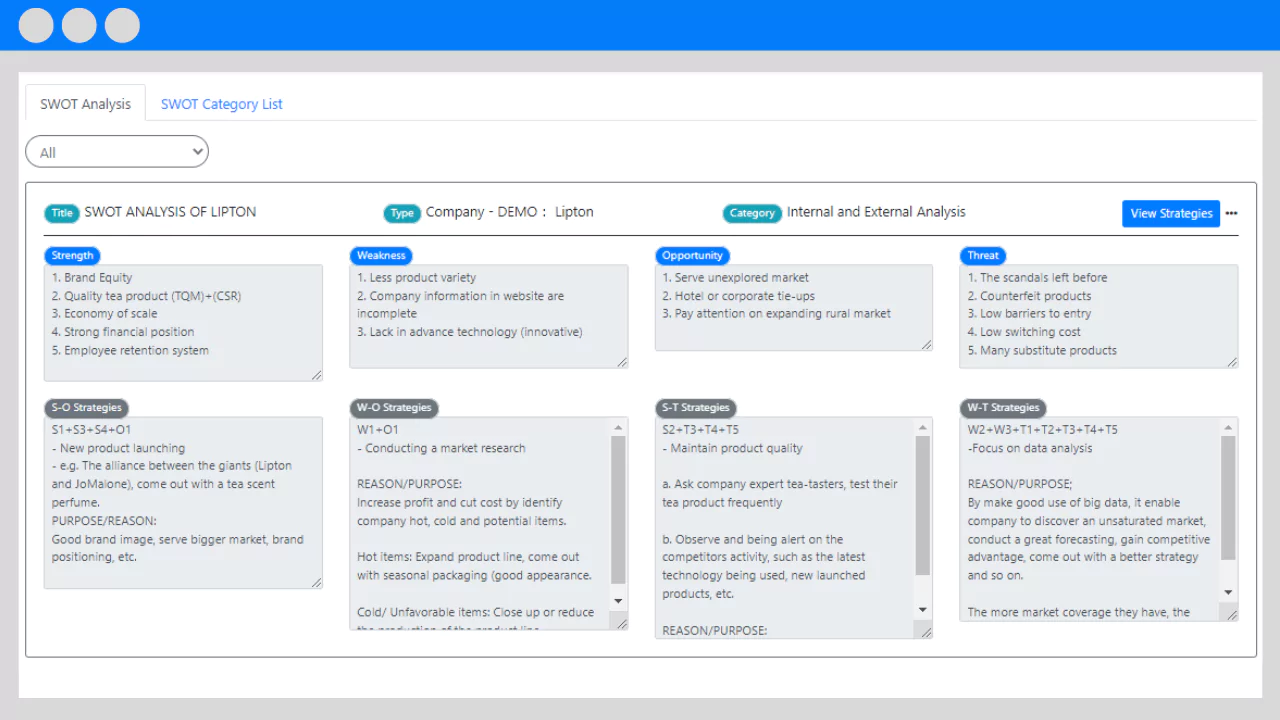Click the W-T Strategies scrollbar thumb
The image size is (1280, 720).
[1228, 498]
